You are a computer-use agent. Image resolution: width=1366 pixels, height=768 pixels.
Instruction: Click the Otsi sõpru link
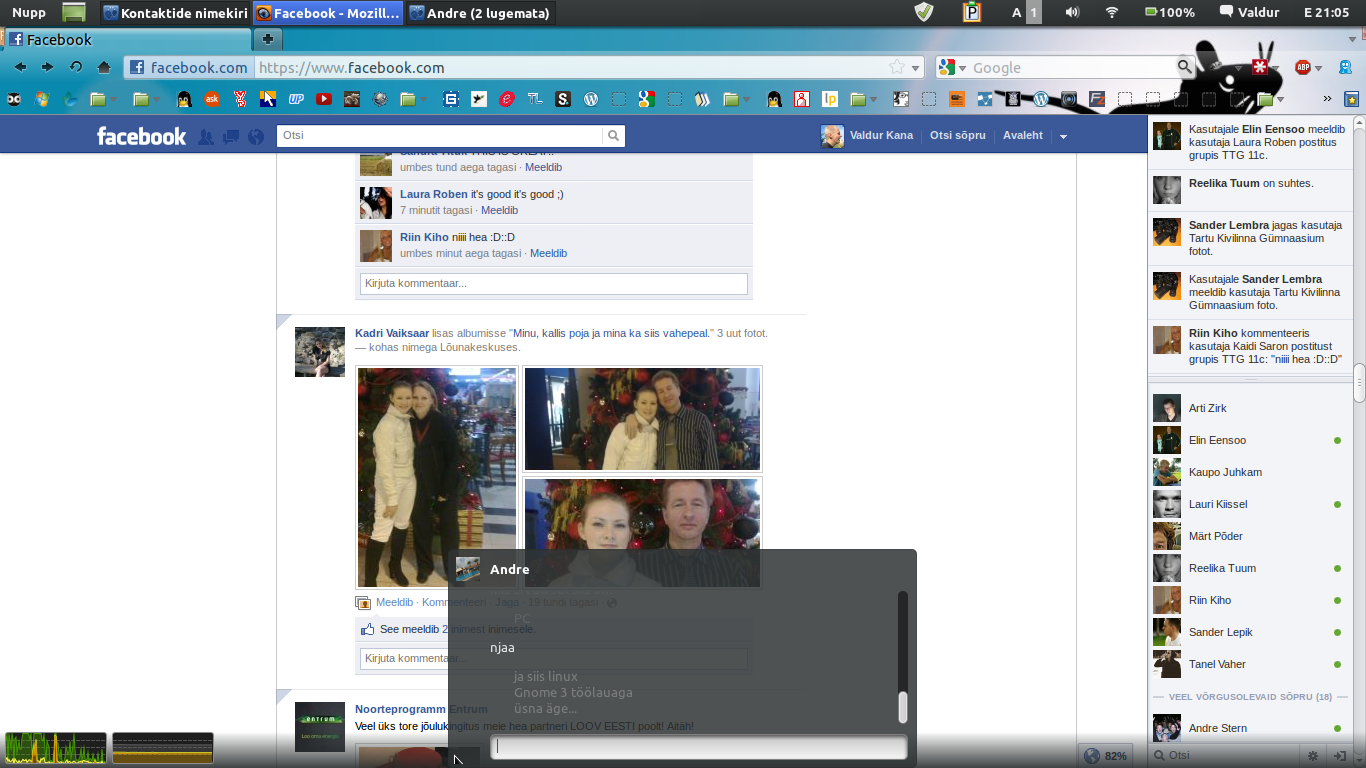[957, 135]
